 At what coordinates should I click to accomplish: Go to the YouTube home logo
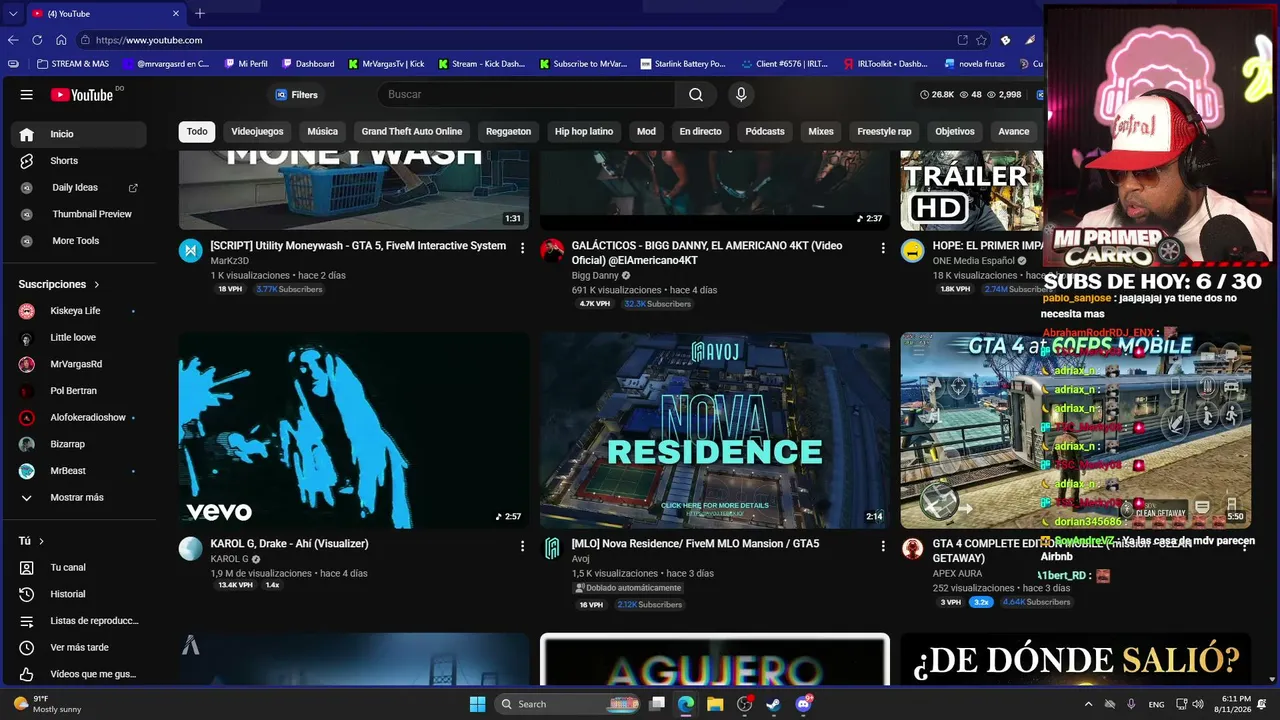point(82,95)
